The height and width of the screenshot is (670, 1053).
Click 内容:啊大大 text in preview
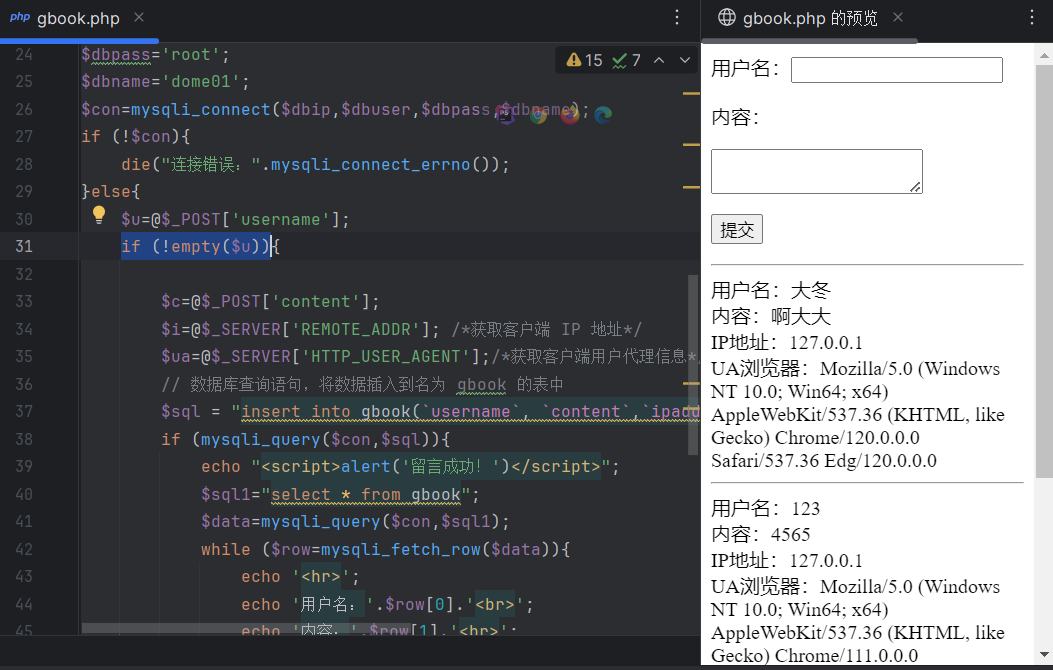[x=771, y=316]
